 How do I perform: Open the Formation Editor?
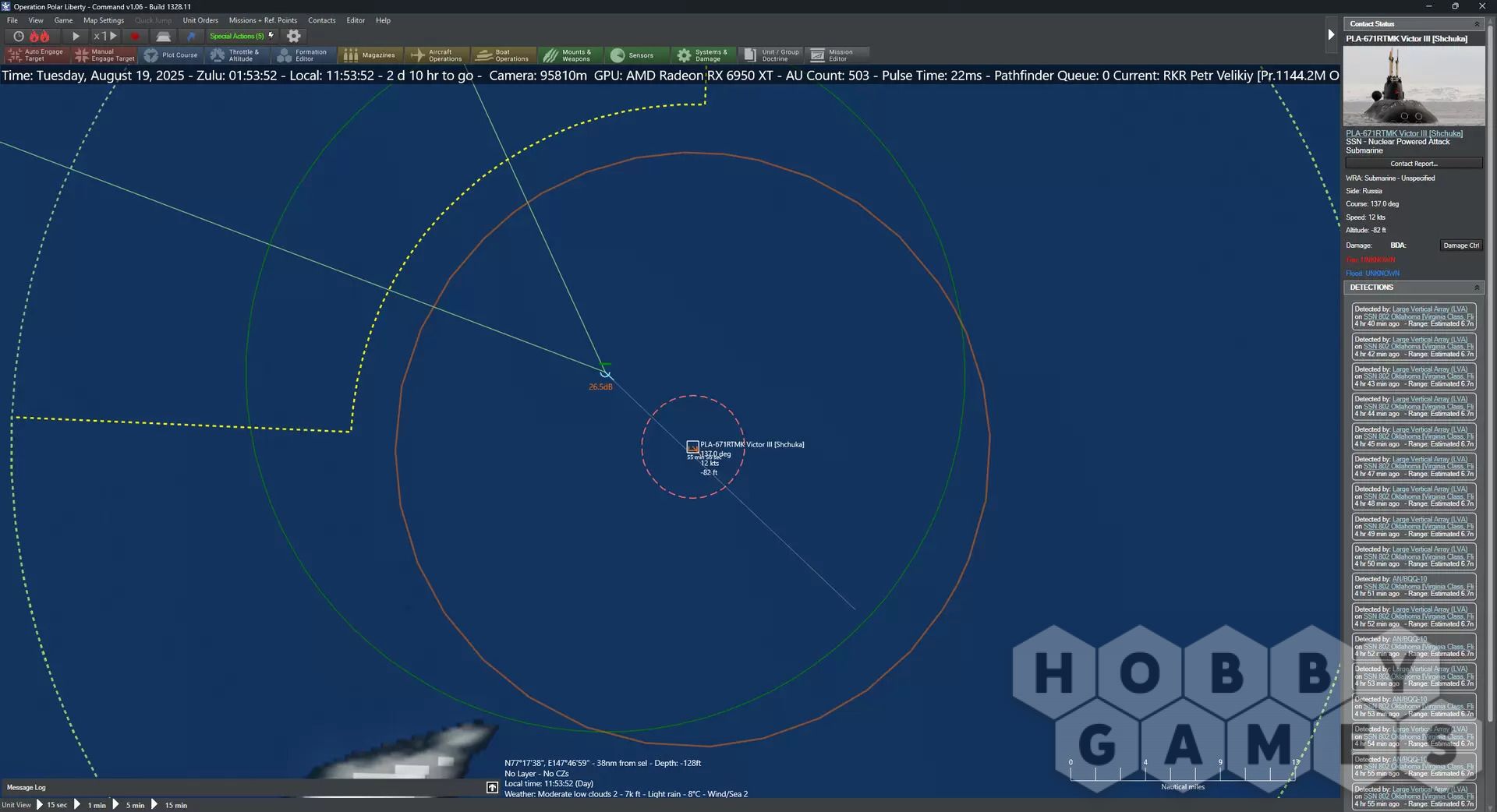[x=304, y=55]
